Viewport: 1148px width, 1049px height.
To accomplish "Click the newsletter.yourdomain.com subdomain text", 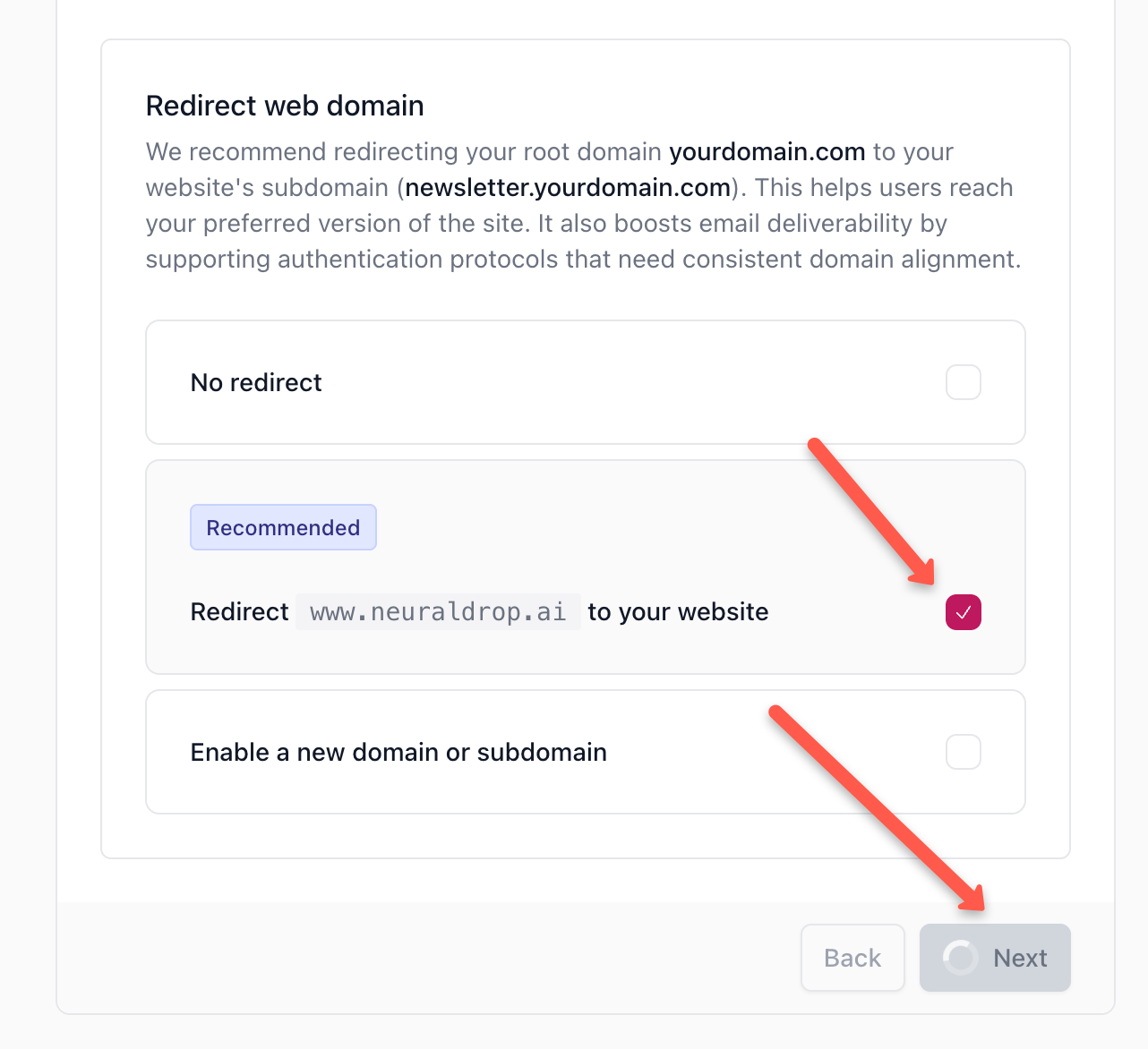I will tap(567, 187).
